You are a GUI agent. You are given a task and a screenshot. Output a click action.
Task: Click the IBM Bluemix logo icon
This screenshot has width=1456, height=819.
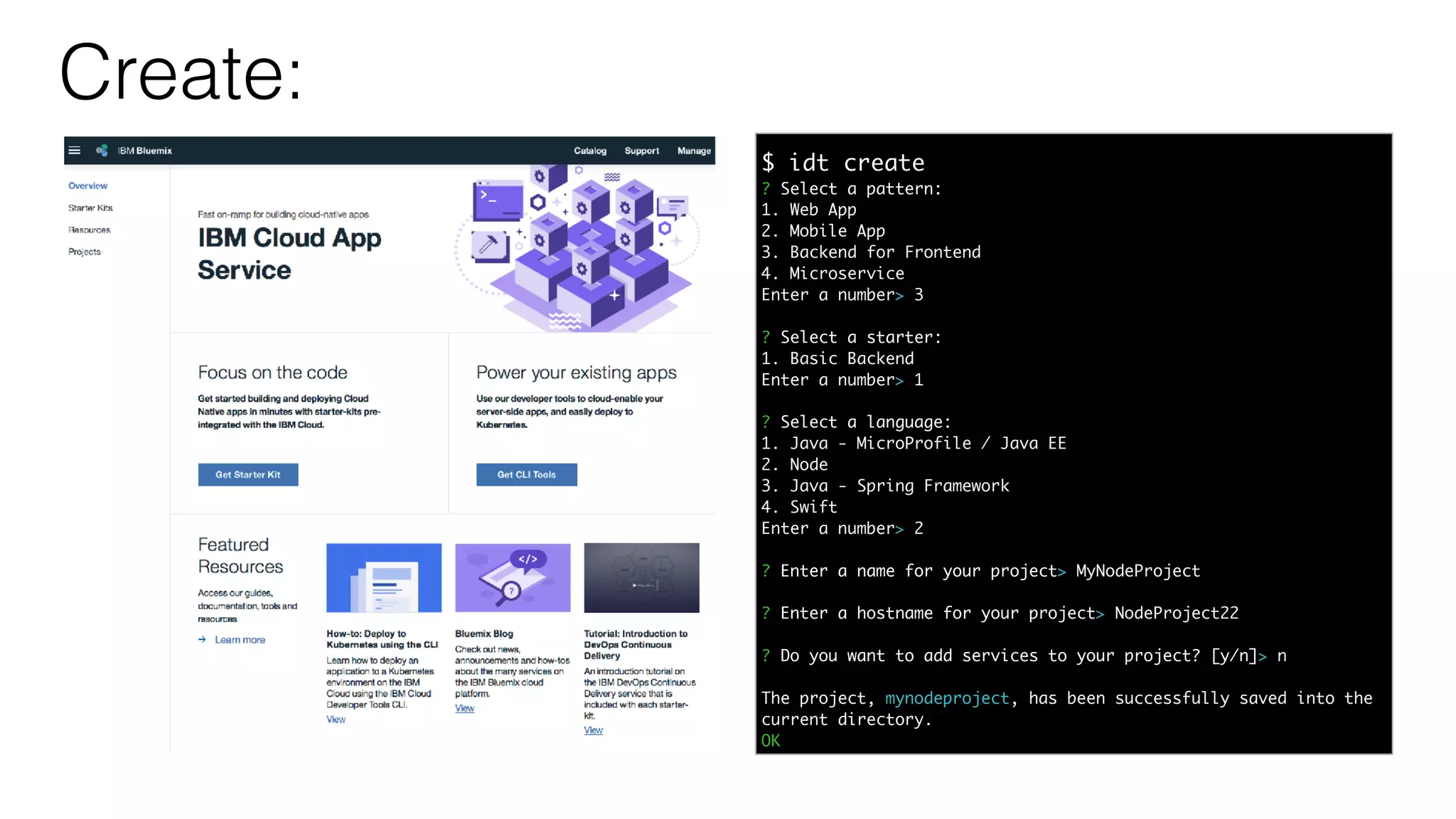coord(102,151)
